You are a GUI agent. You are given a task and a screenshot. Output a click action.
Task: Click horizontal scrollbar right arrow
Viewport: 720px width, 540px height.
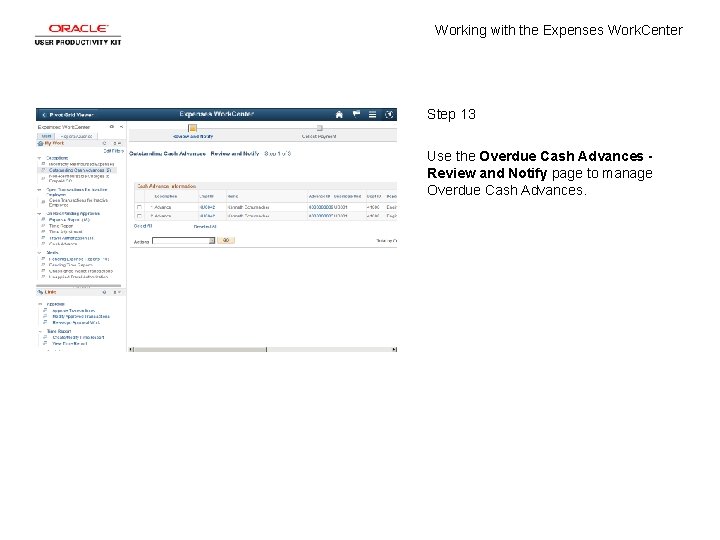(x=394, y=349)
